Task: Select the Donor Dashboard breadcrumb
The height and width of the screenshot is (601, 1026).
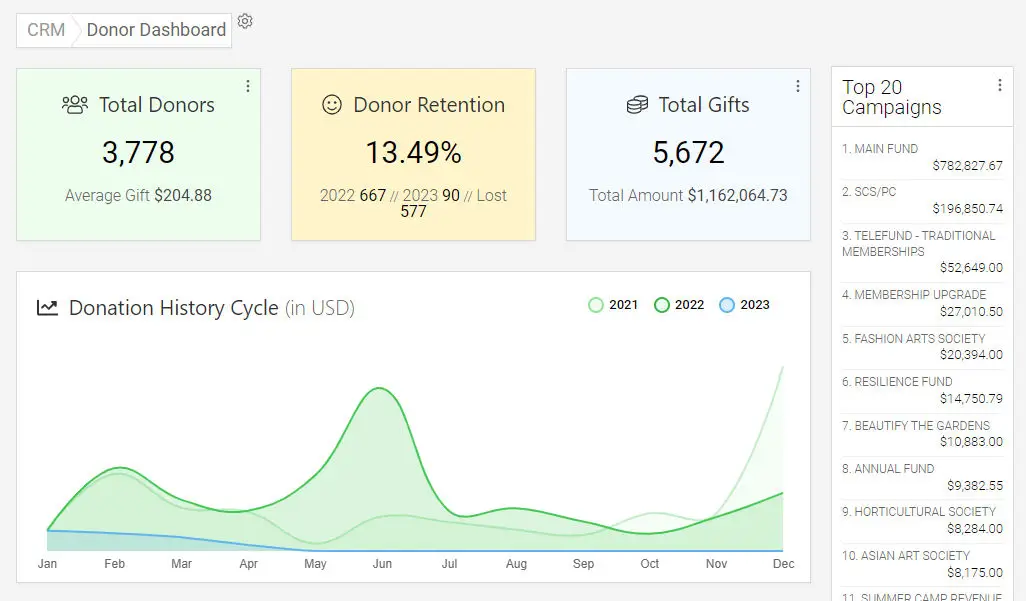Action: coord(156,30)
